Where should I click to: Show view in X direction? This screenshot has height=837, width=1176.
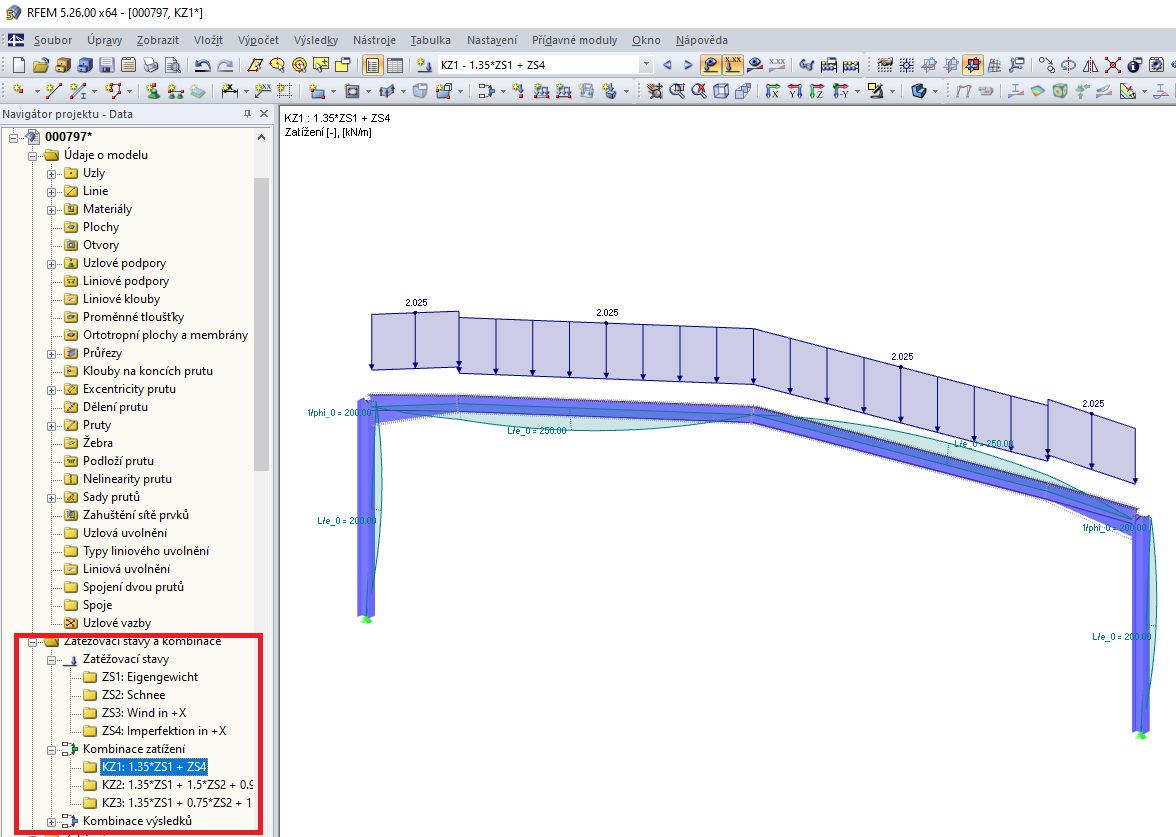pos(772,92)
